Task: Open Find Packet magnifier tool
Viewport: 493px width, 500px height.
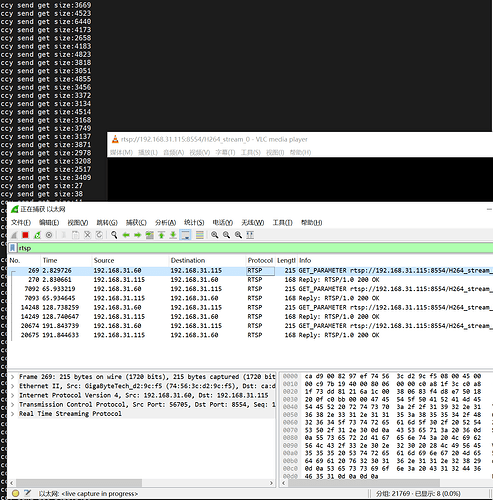Action: 114,235
